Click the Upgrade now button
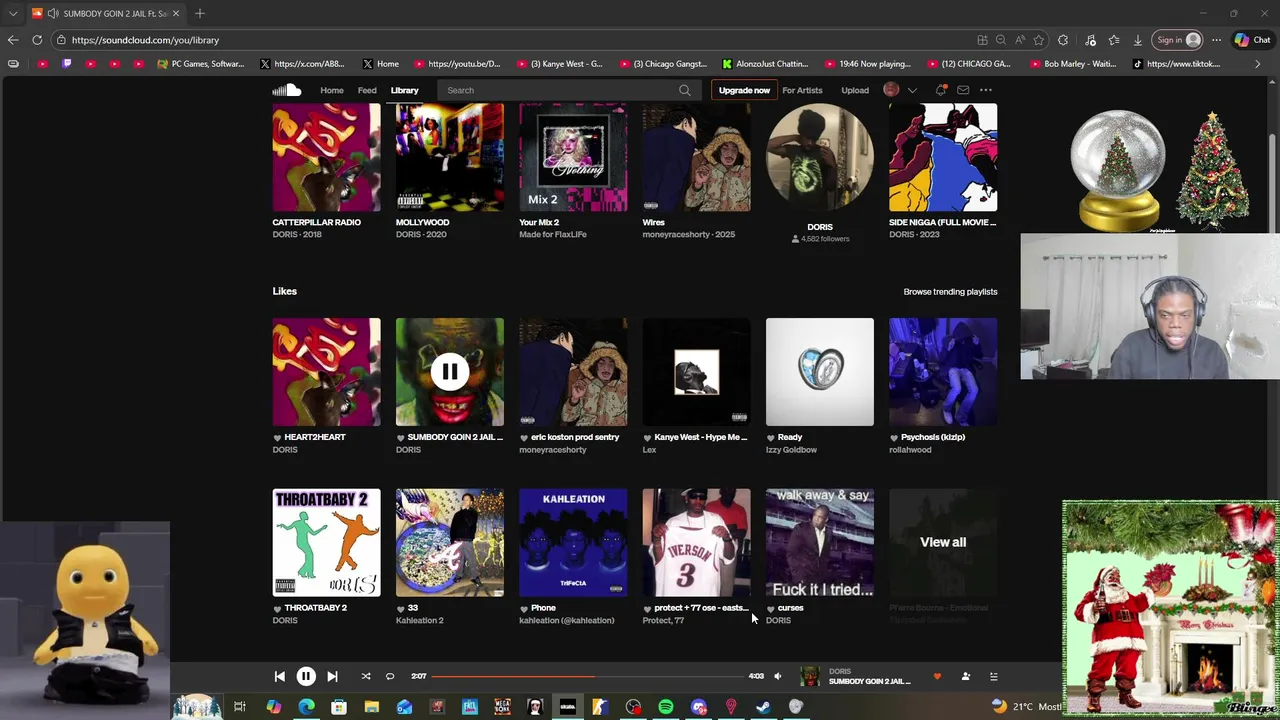1280x720 pixels. 744,90
